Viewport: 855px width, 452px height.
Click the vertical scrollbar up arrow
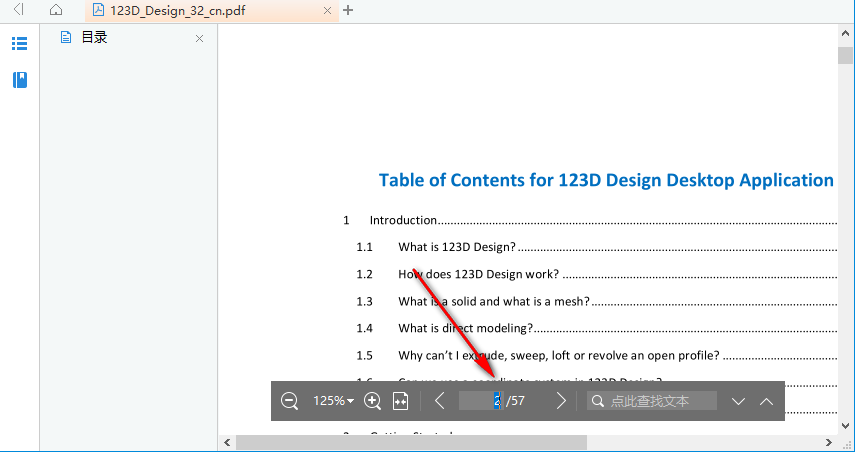click(x=846, y=34)
